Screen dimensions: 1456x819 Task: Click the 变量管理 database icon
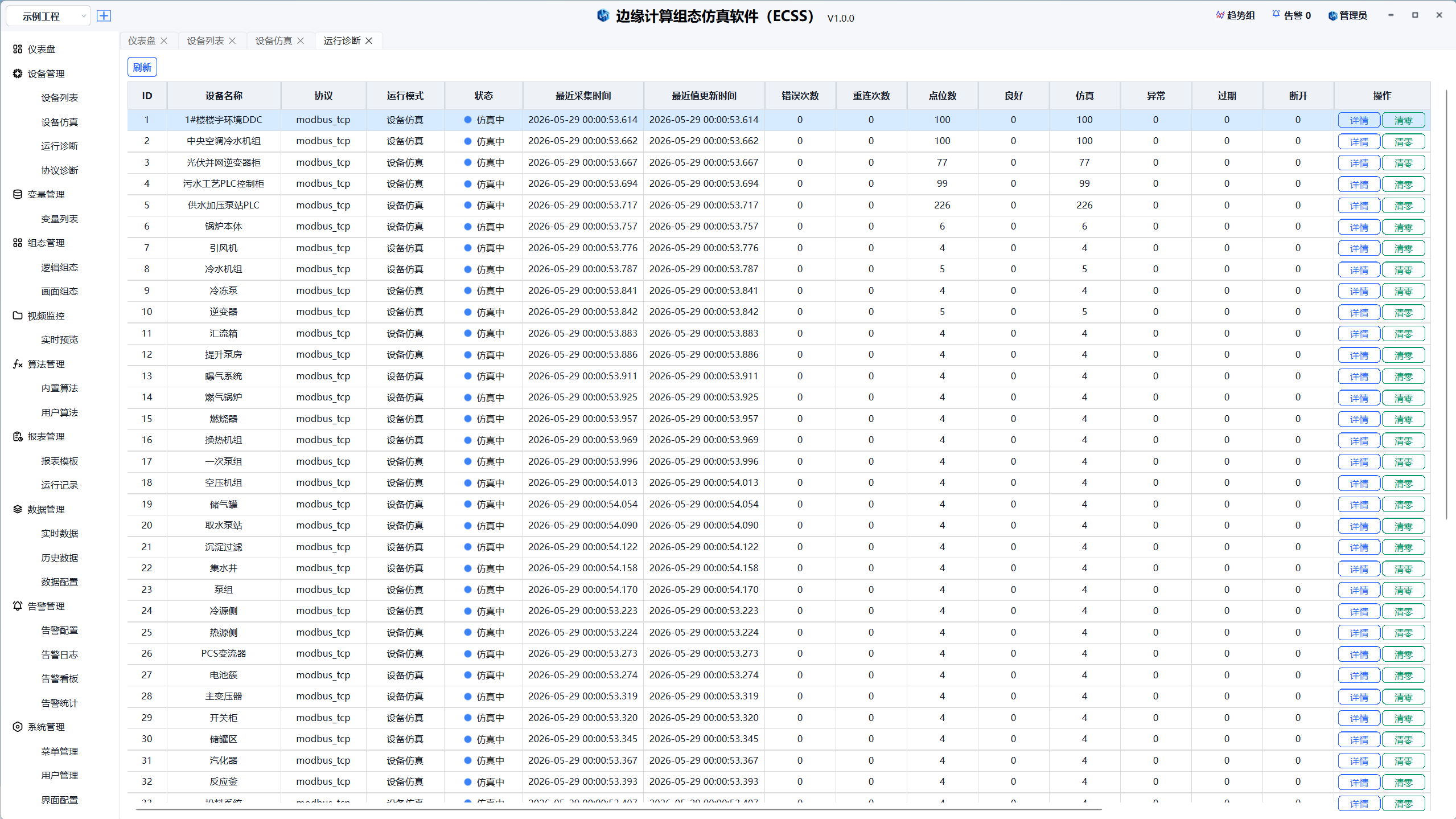click(x=18, y=194)
